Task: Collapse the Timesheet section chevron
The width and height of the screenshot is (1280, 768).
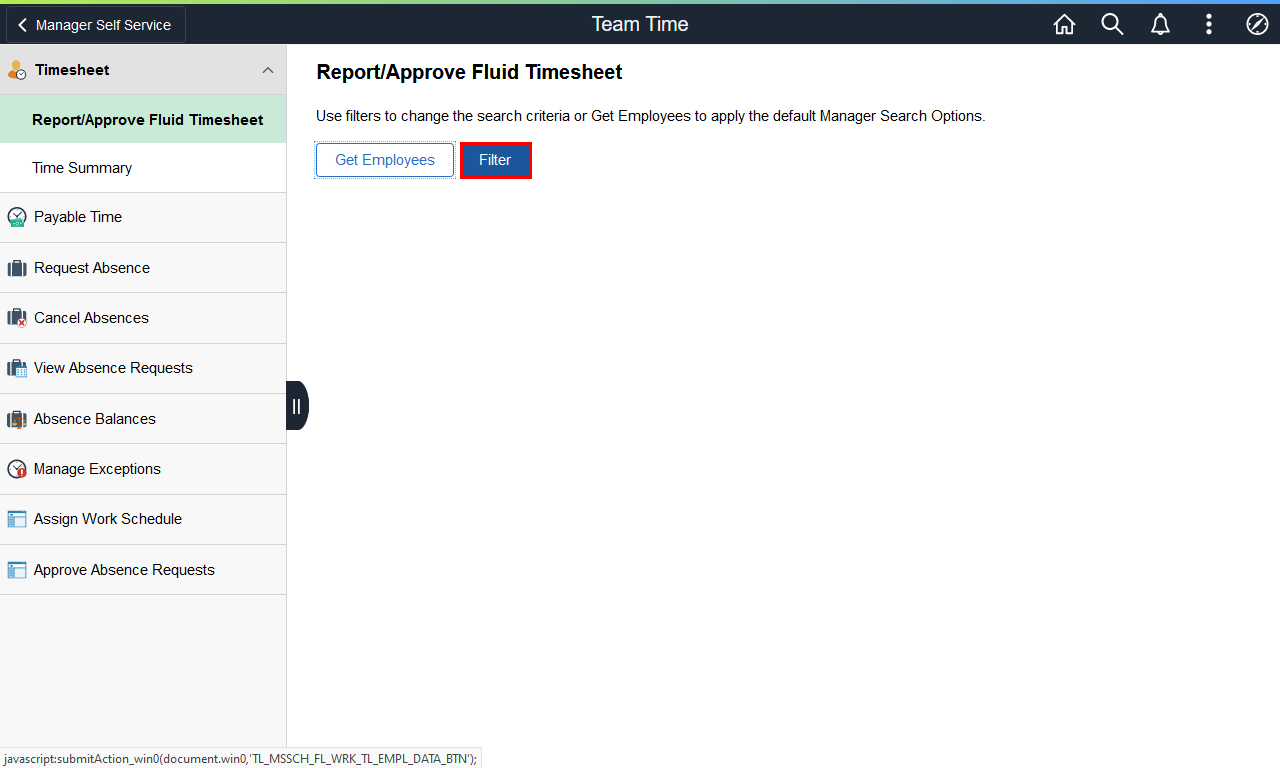Action: pos(267,70)
